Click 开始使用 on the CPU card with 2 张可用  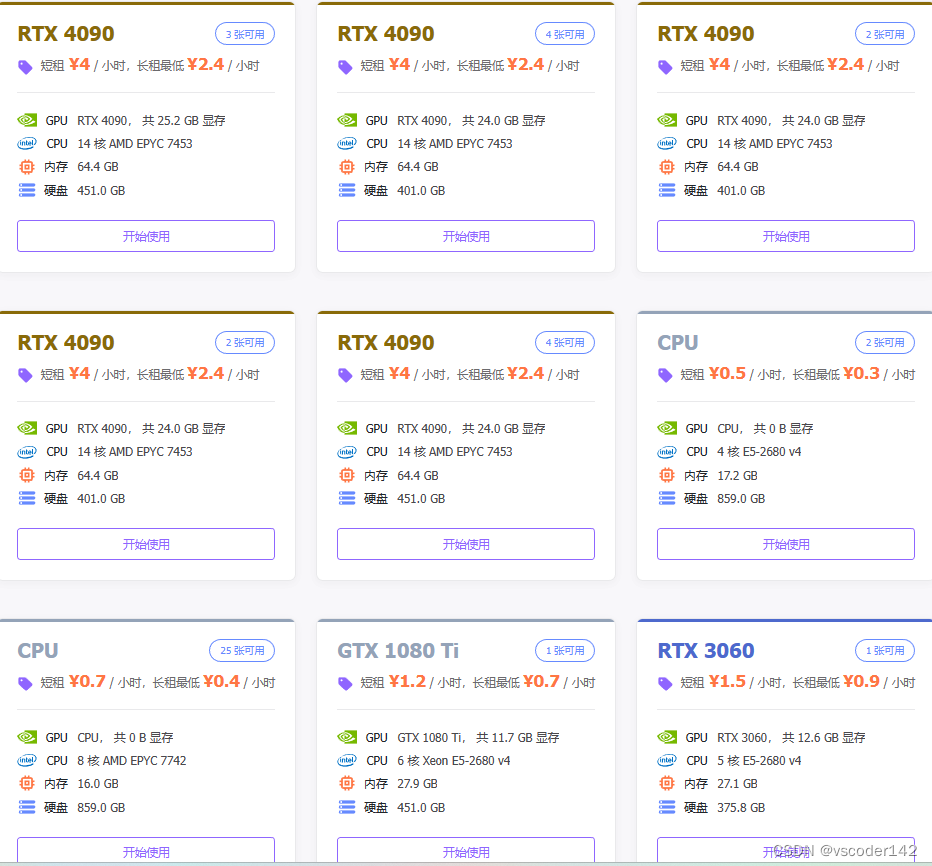point(786,544)
